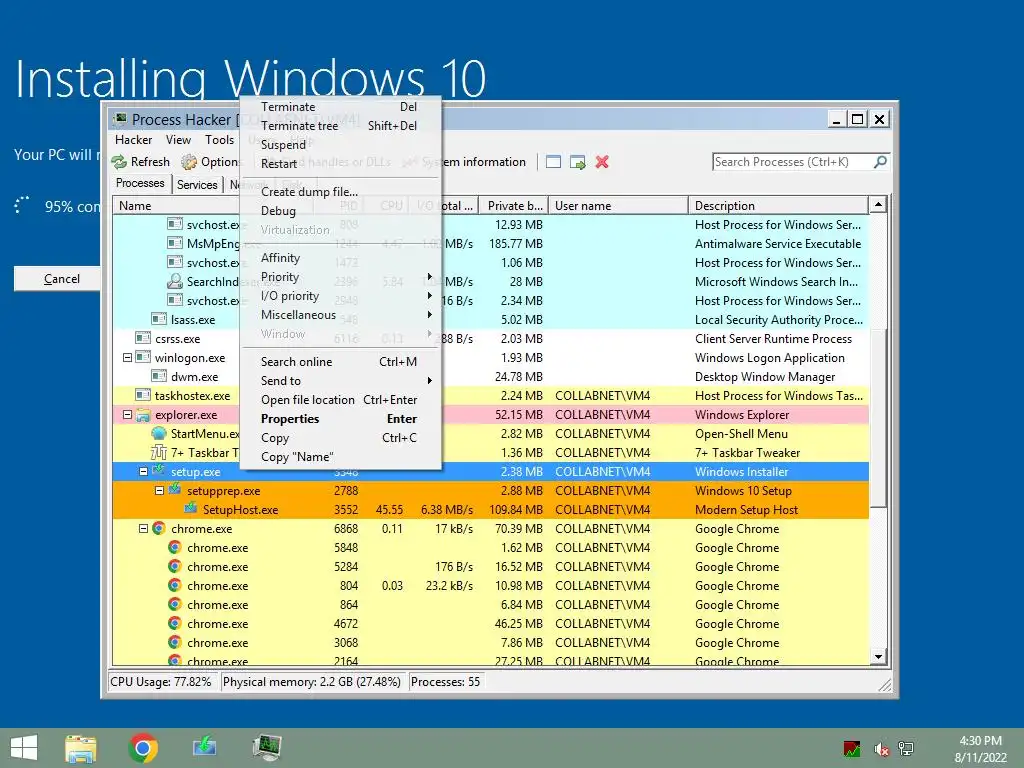
Task: Expand the Miscellaneous submenu
Action: (340, 315)
